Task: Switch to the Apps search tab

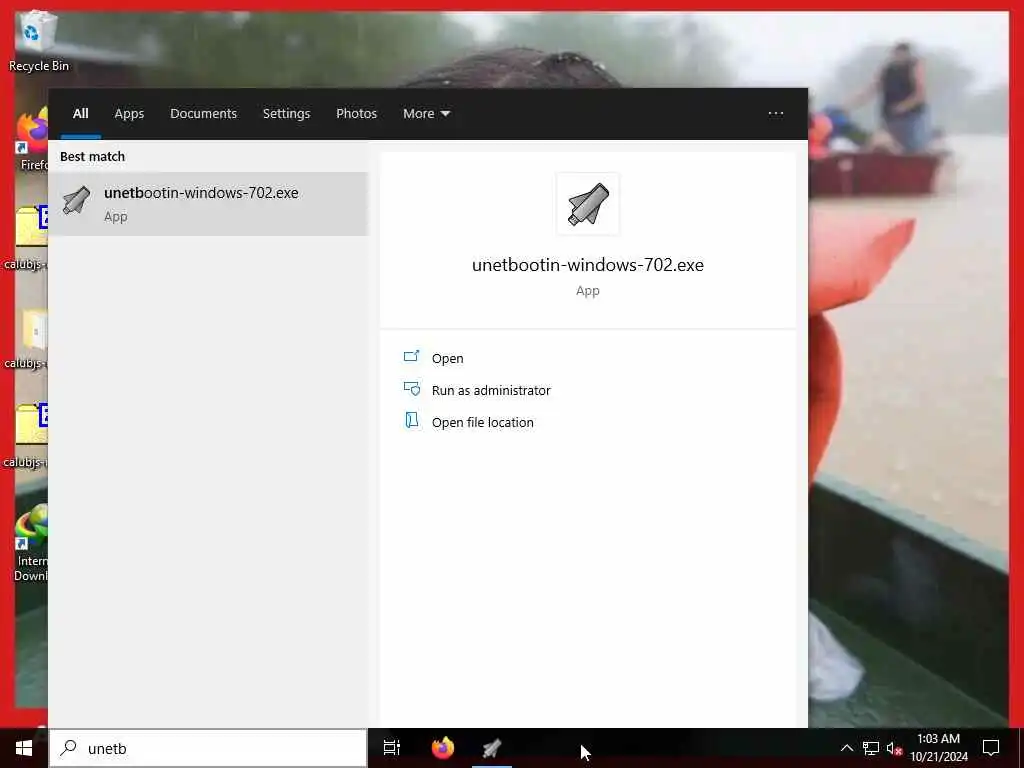Action: (129, 114)
